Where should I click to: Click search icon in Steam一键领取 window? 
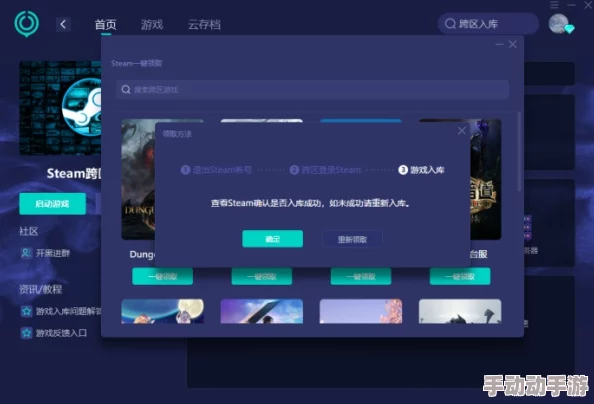[126, 89]
